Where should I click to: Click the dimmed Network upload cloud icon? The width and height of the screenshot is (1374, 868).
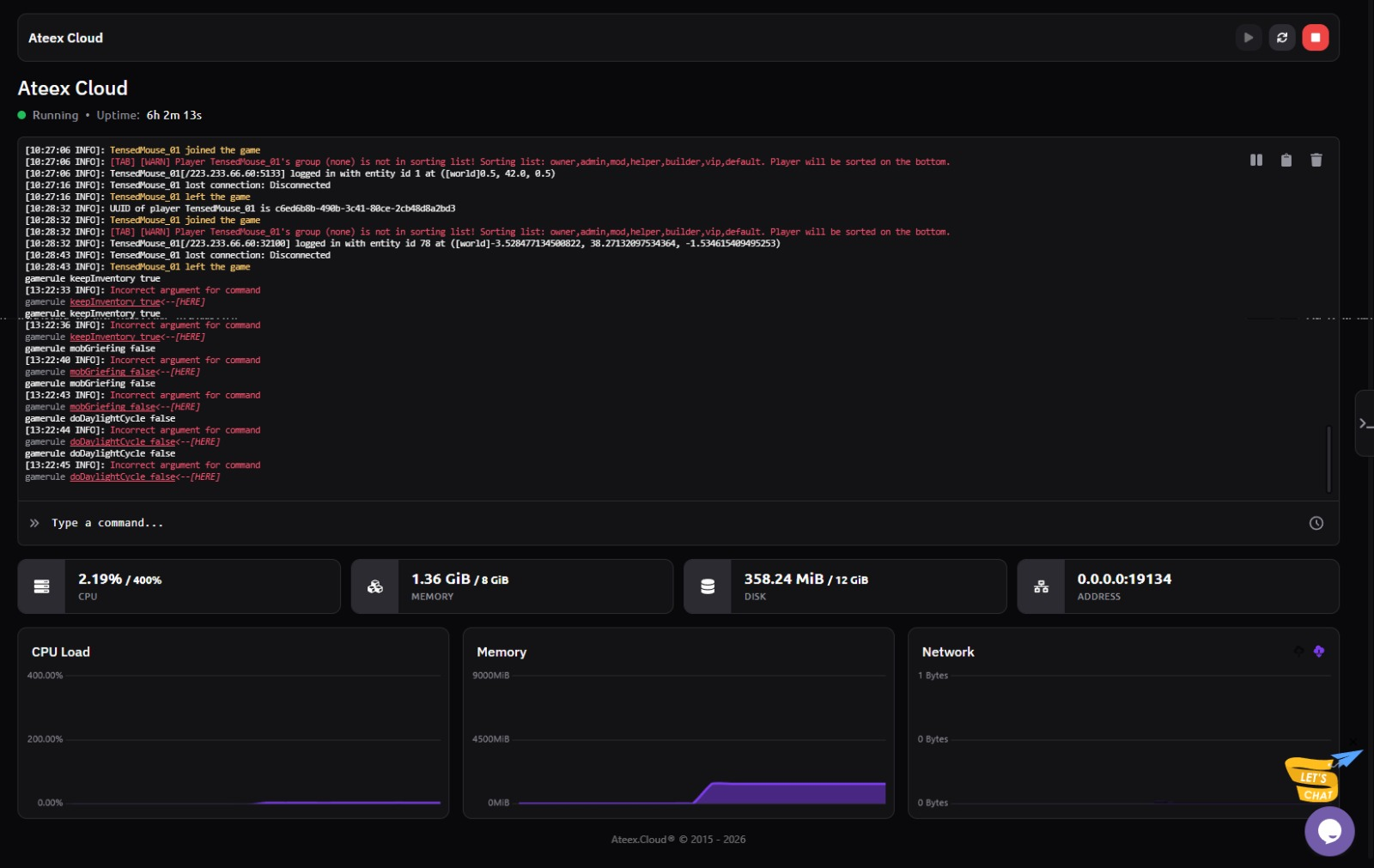pyautogui.click(x=1298, y=652)
